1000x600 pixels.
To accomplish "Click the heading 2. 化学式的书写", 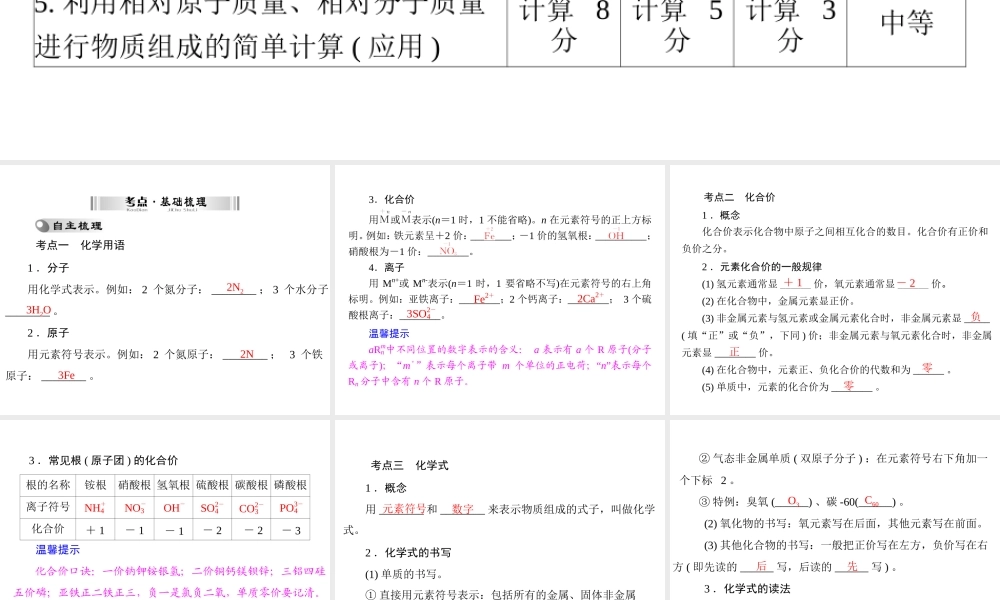I will click(x=408, y=552).
